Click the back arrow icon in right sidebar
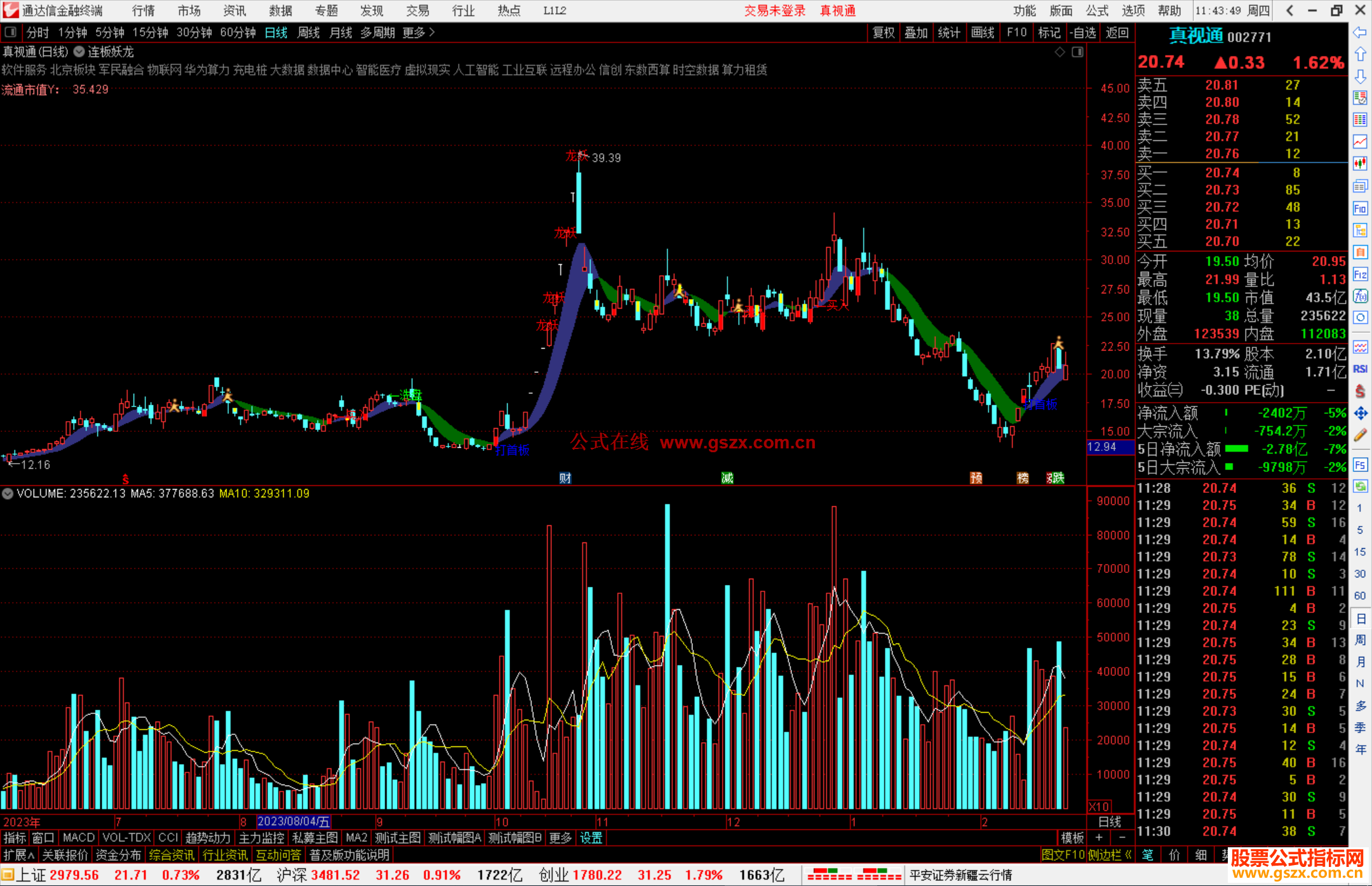Screen dimensions: 1372x886 point(1360,32)
